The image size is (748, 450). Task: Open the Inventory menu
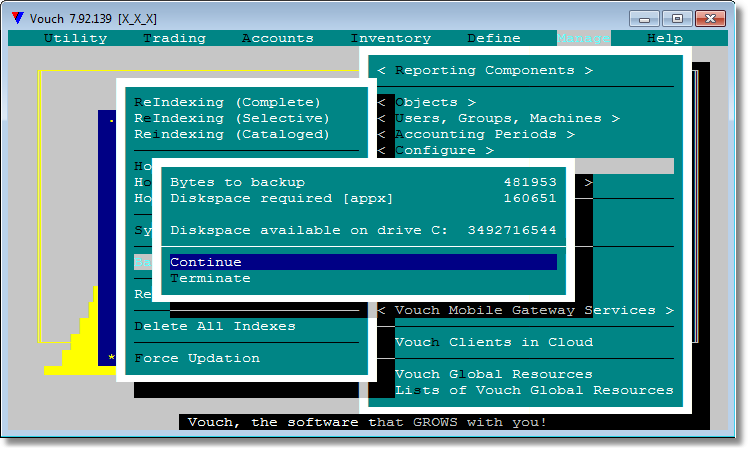[x=391, y=38]
